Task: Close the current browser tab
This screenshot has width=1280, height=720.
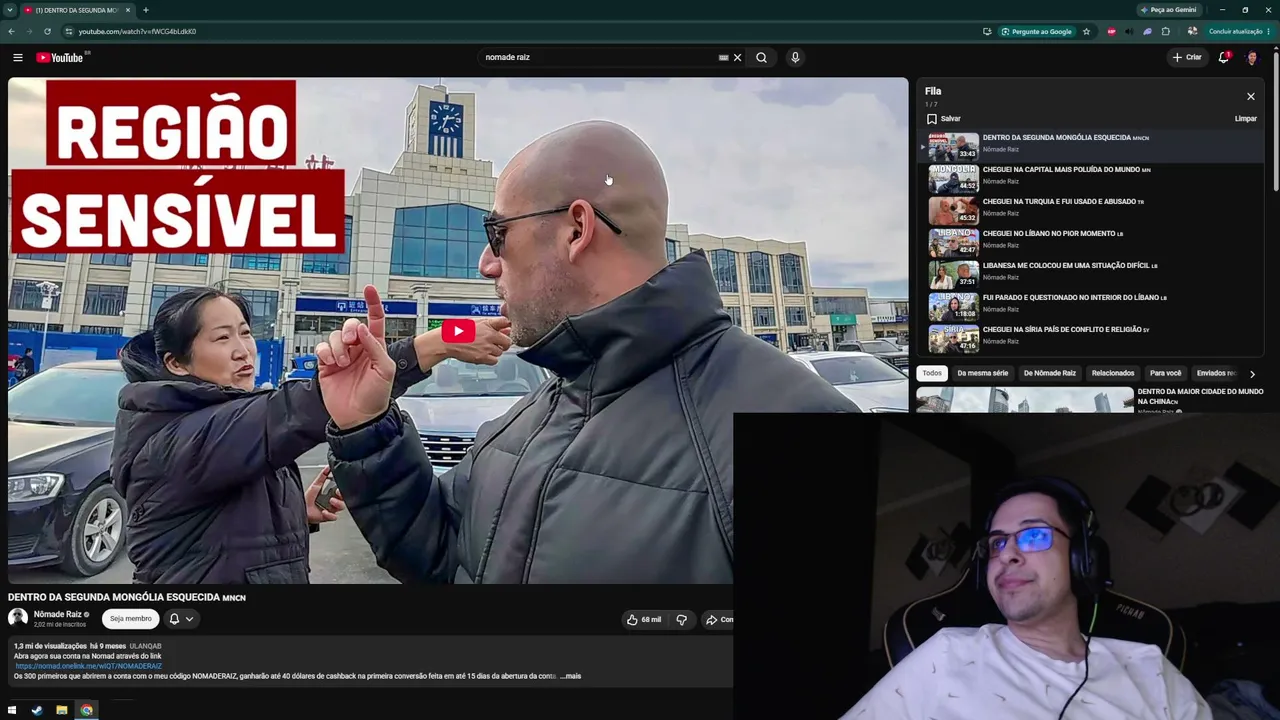Action: 128,10
